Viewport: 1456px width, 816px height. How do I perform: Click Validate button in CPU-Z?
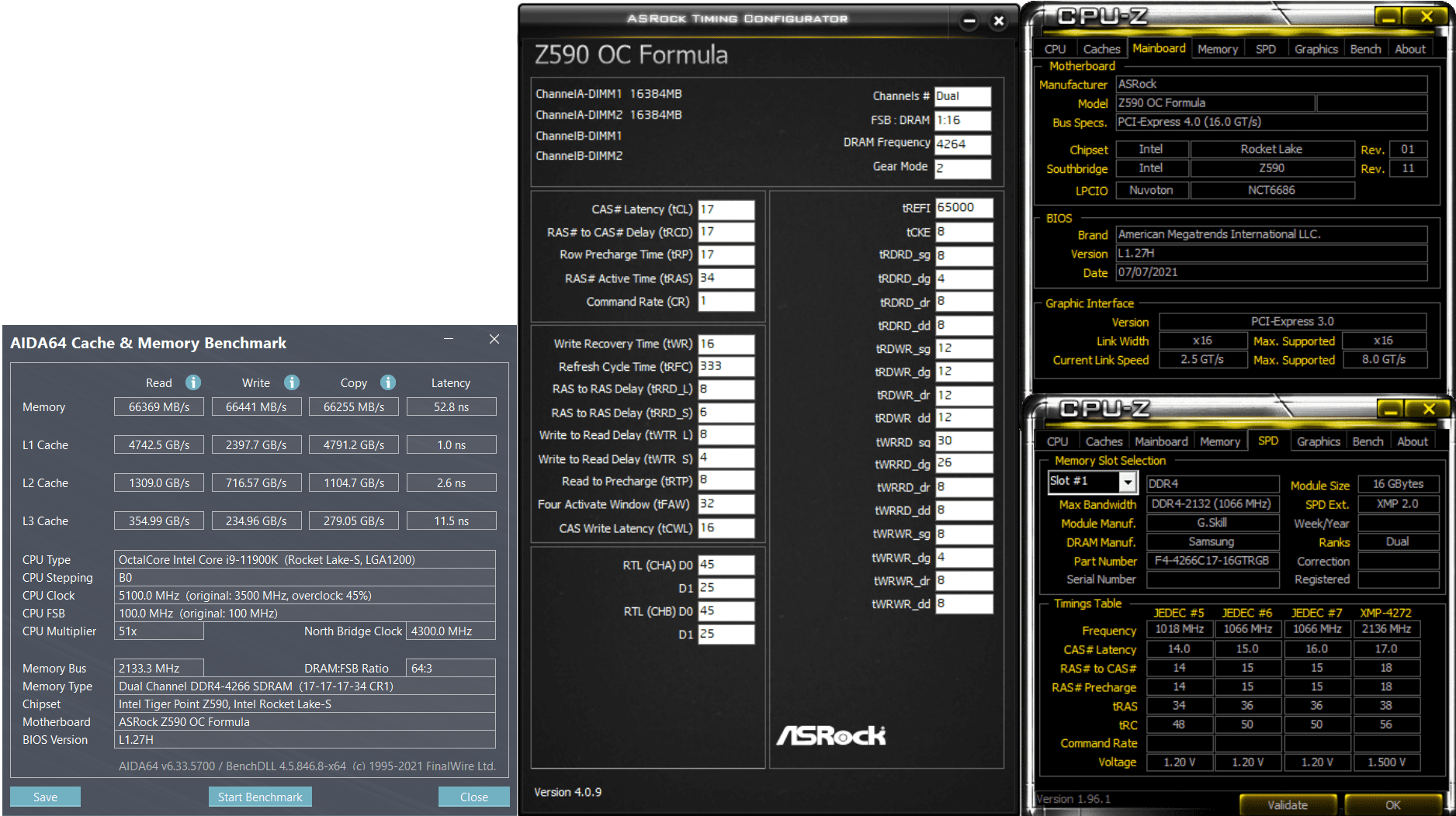(1288, 804)
